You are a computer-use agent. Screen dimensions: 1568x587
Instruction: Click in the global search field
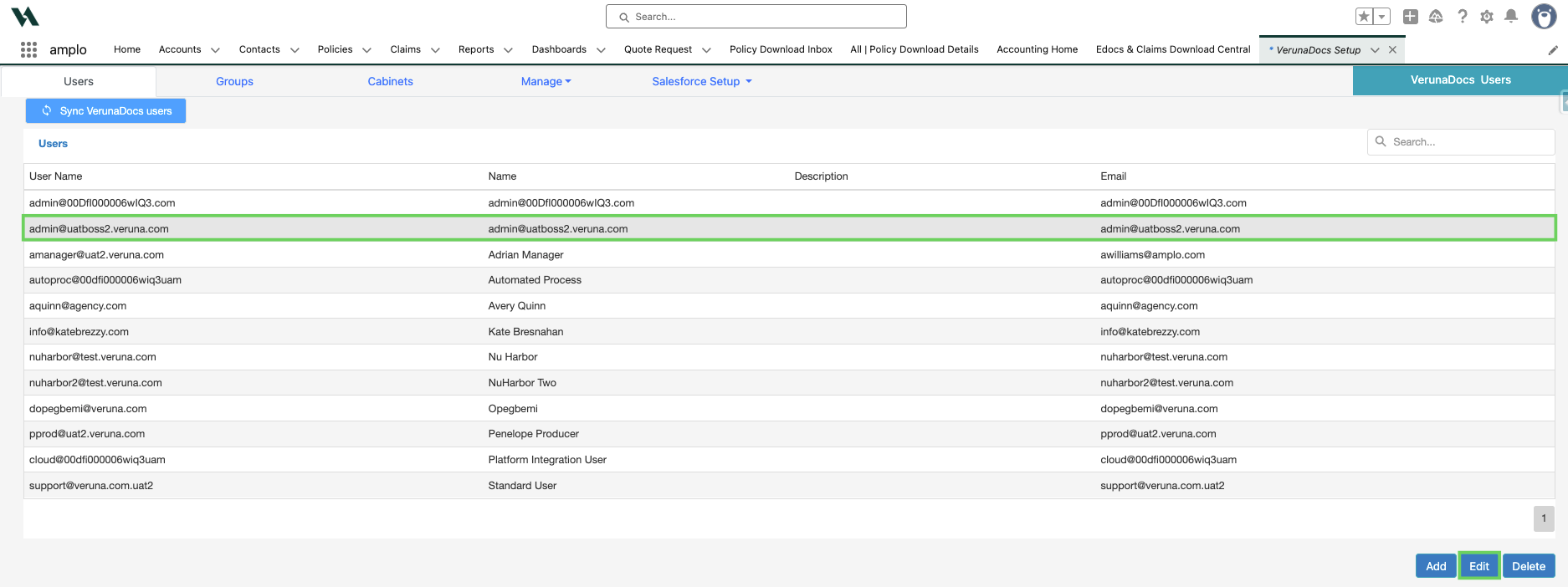click(x=756, y=17)
